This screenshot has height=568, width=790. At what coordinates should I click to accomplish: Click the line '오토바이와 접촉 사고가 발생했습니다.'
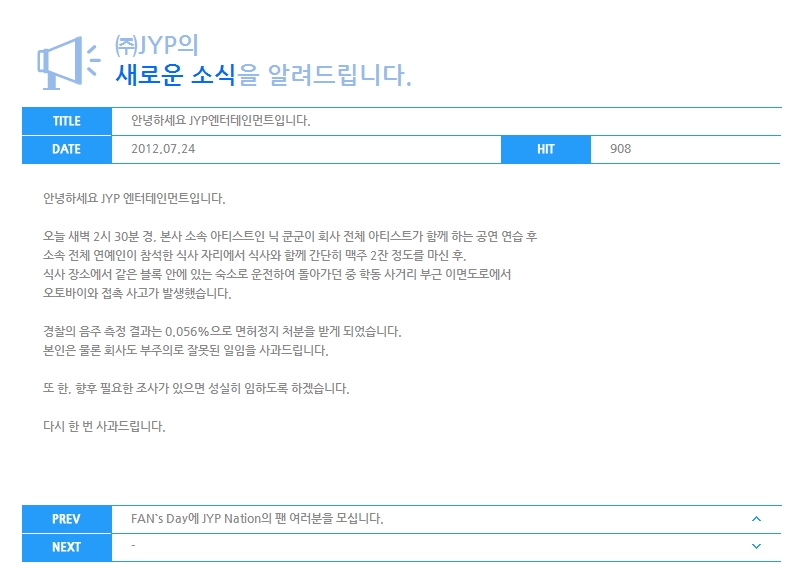(137, 293)
